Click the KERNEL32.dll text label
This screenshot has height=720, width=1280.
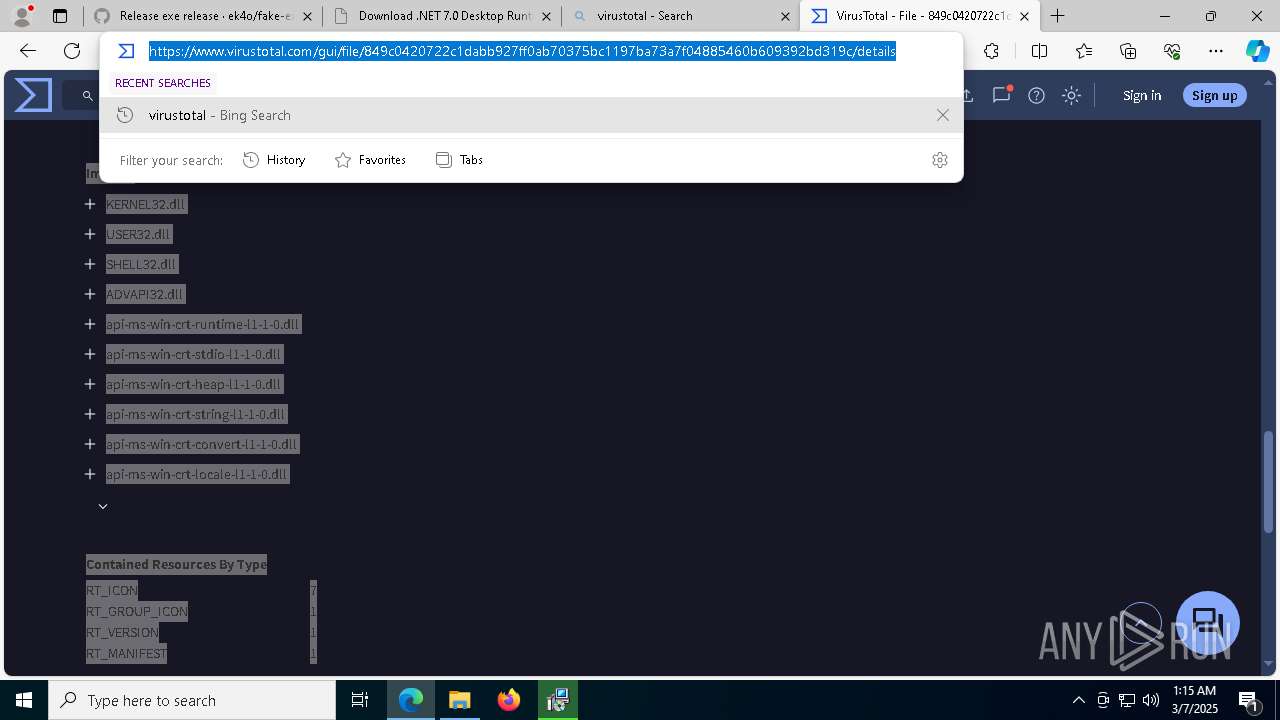coord(146,204)
